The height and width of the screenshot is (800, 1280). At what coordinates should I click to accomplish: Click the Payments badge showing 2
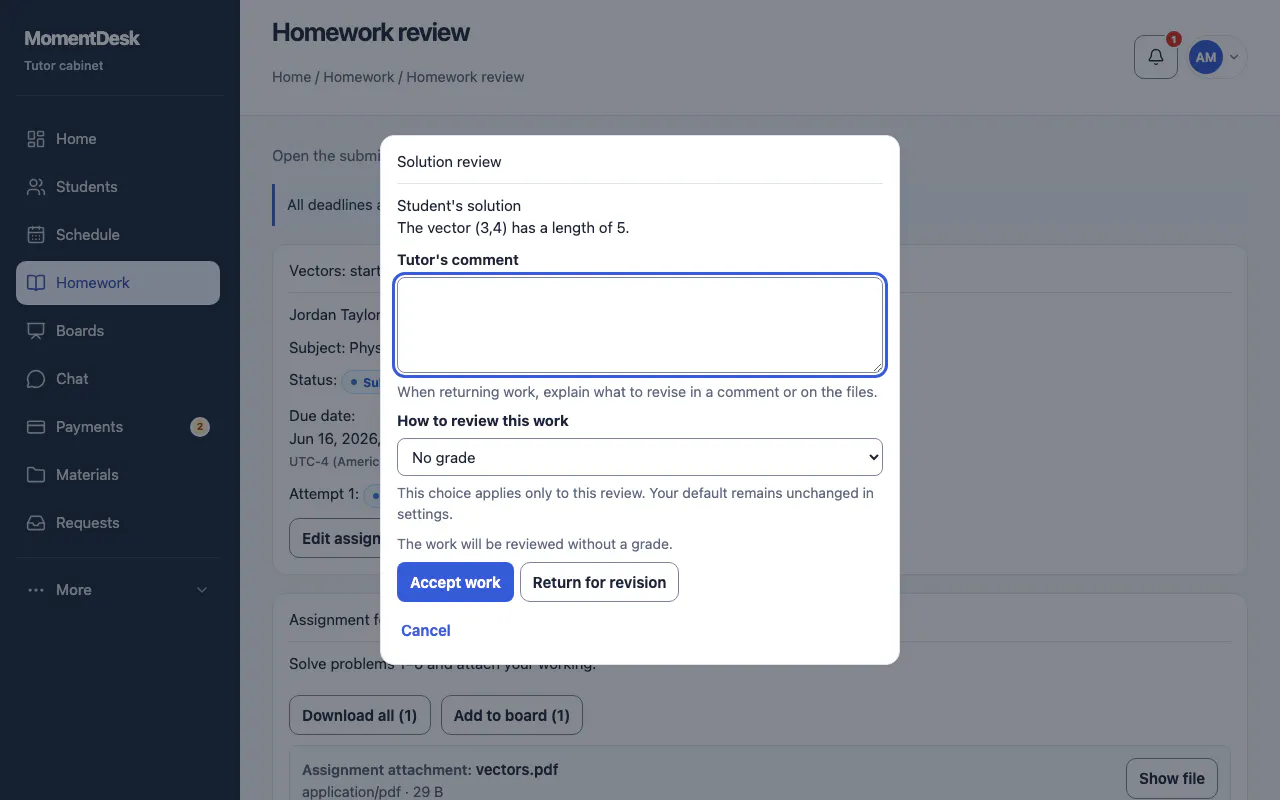coord(200,427)
